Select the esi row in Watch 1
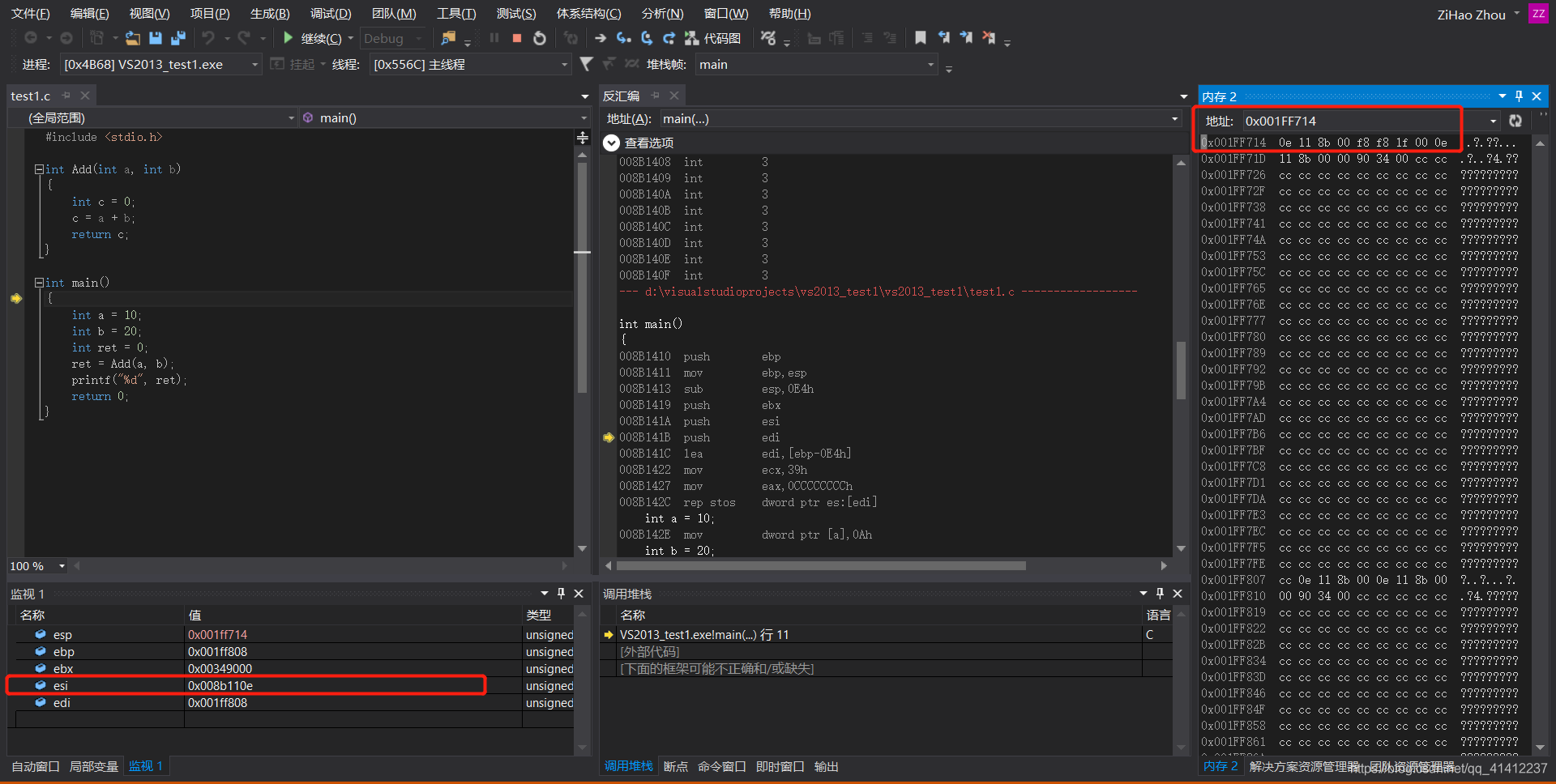Screen dimensions: 1556x784 pyautogui.click(x=295, y=685)
